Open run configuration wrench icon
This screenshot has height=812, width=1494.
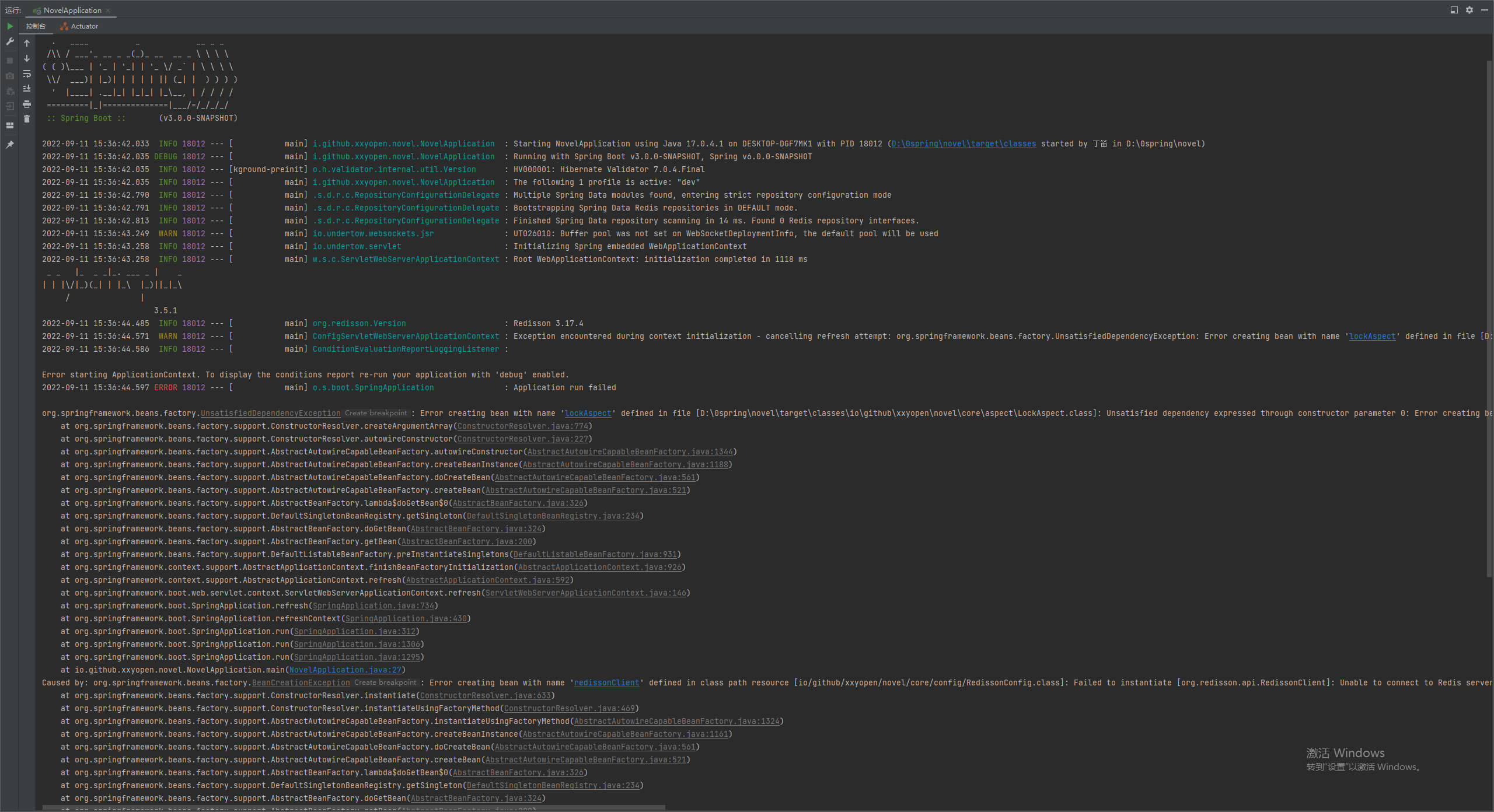(10, 42)
